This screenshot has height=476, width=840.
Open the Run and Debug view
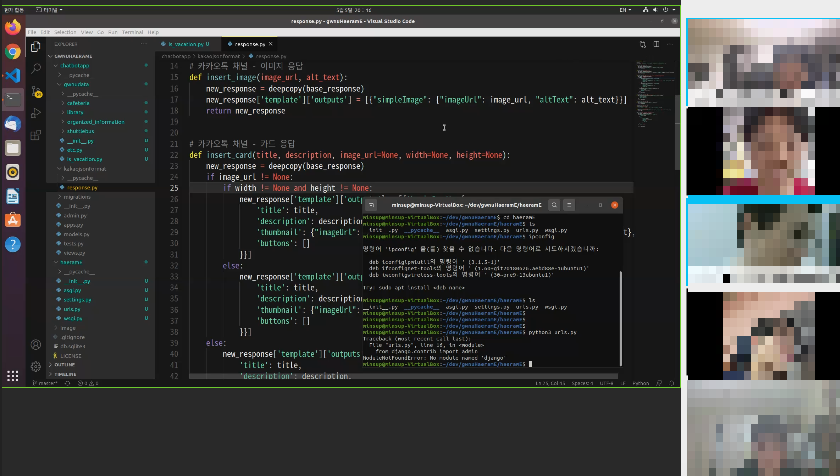[x=36, y=115]
